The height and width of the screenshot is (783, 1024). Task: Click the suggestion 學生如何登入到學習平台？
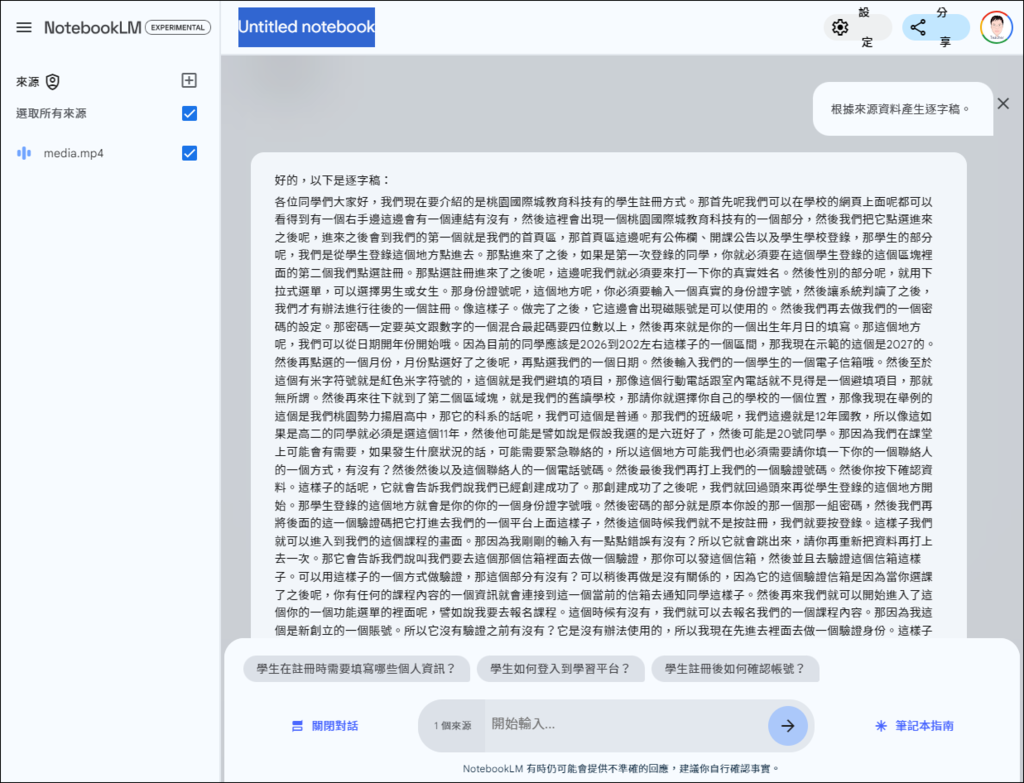coord(560,669)
